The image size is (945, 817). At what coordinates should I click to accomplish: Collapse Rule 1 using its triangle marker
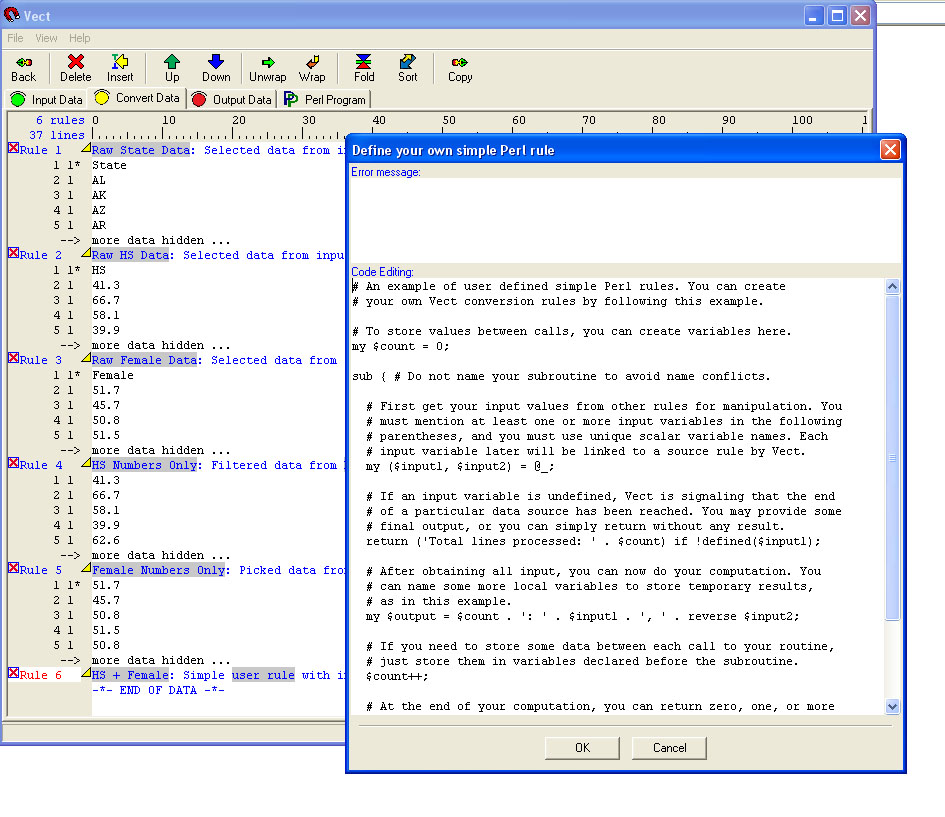[86, 148]
